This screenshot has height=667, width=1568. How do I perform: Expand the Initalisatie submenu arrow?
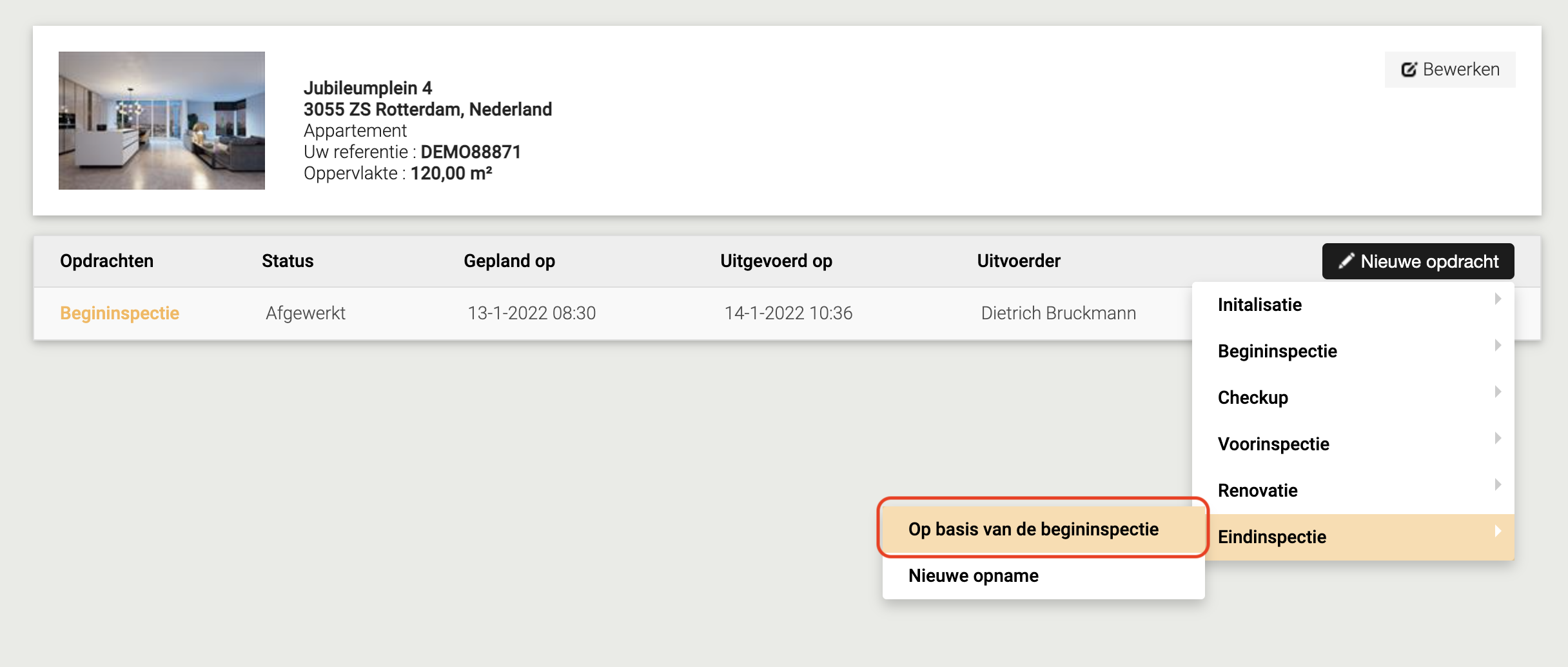1498,299
